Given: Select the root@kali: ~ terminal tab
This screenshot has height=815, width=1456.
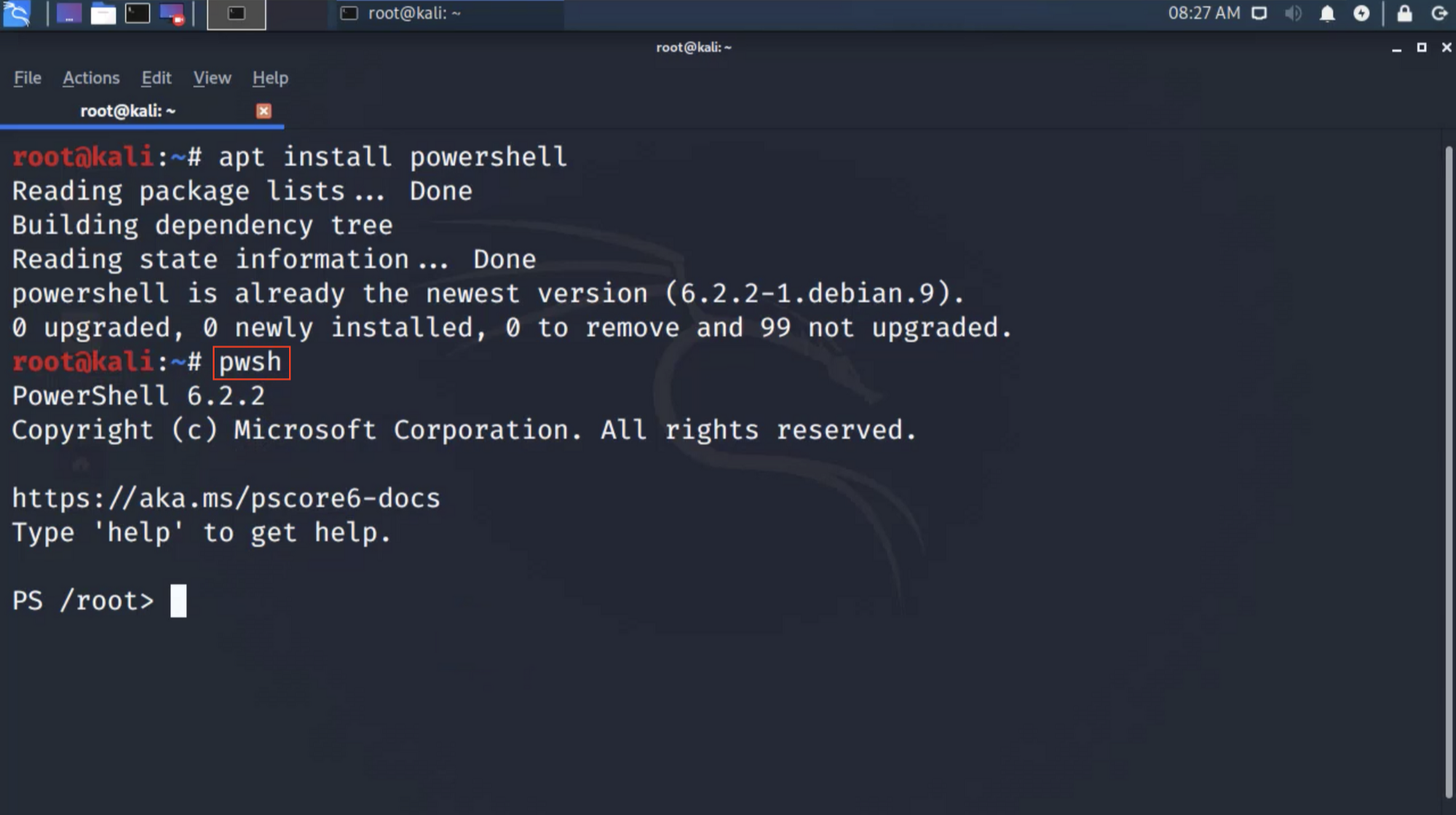Looking at the screenshot, I should click(127, 111).
